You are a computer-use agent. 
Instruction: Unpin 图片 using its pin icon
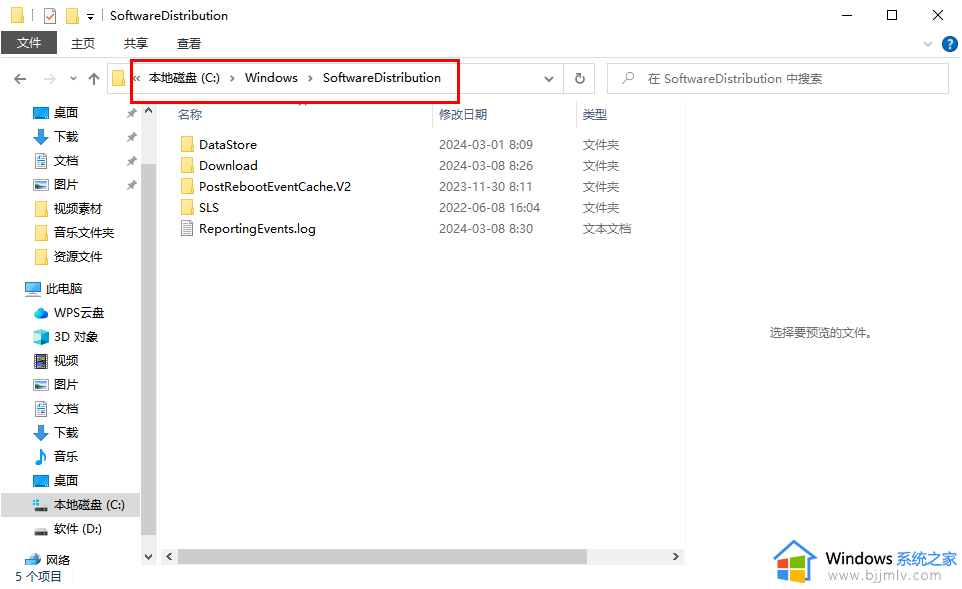click(x=131, y=185)
